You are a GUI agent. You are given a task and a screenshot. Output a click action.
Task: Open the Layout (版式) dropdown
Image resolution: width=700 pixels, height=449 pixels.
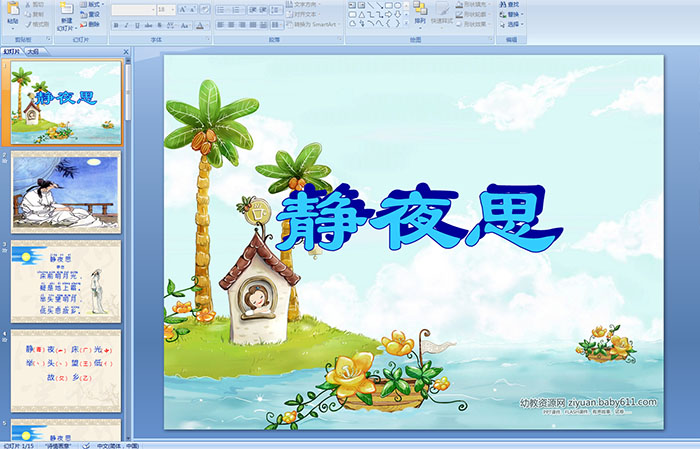(x=92, y=4)
